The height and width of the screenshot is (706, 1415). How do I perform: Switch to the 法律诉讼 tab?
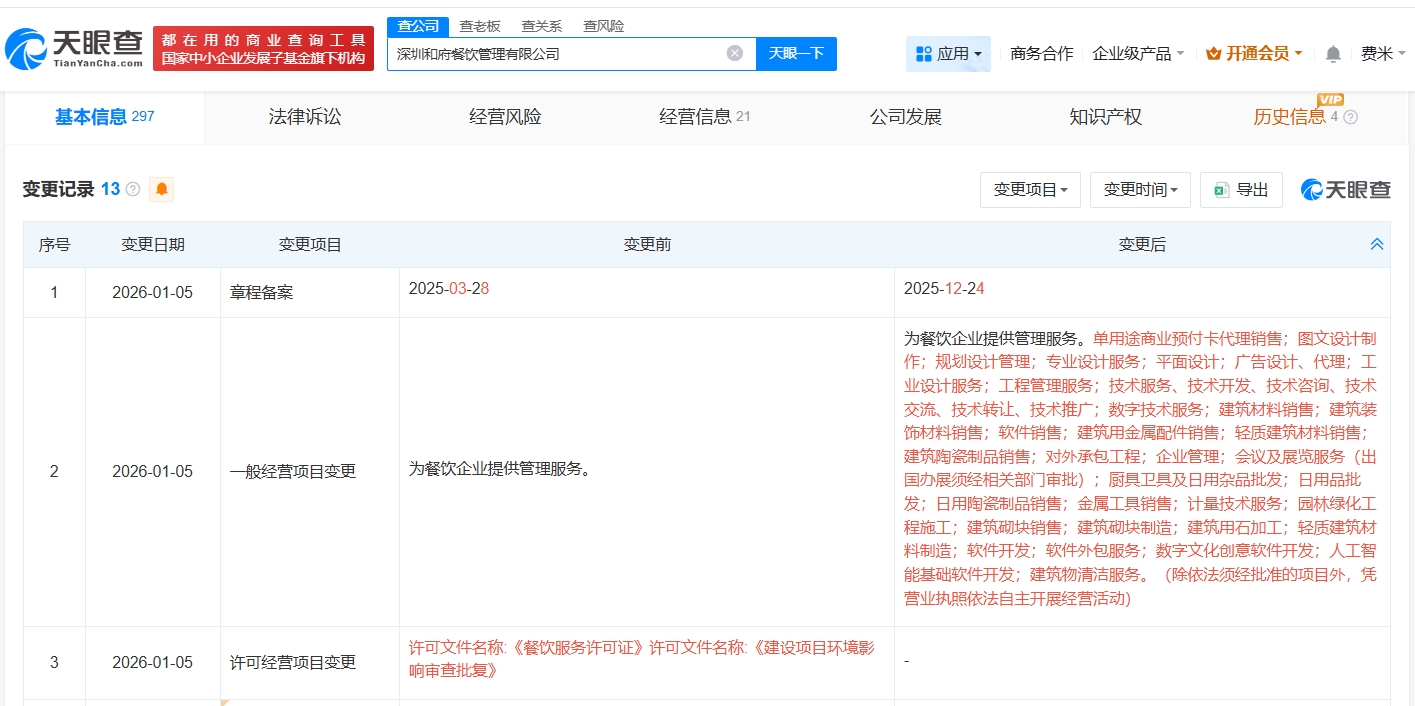pos(305,117)
